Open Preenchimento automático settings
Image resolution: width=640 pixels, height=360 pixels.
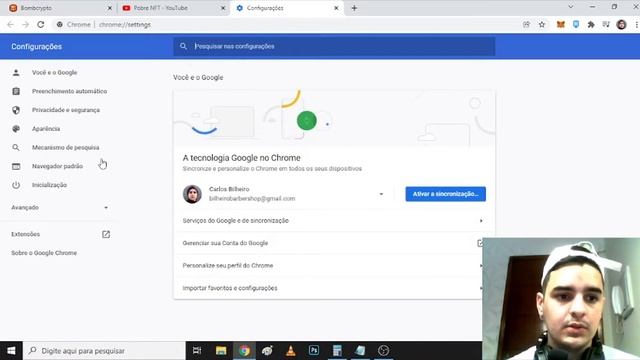(69, 91)
